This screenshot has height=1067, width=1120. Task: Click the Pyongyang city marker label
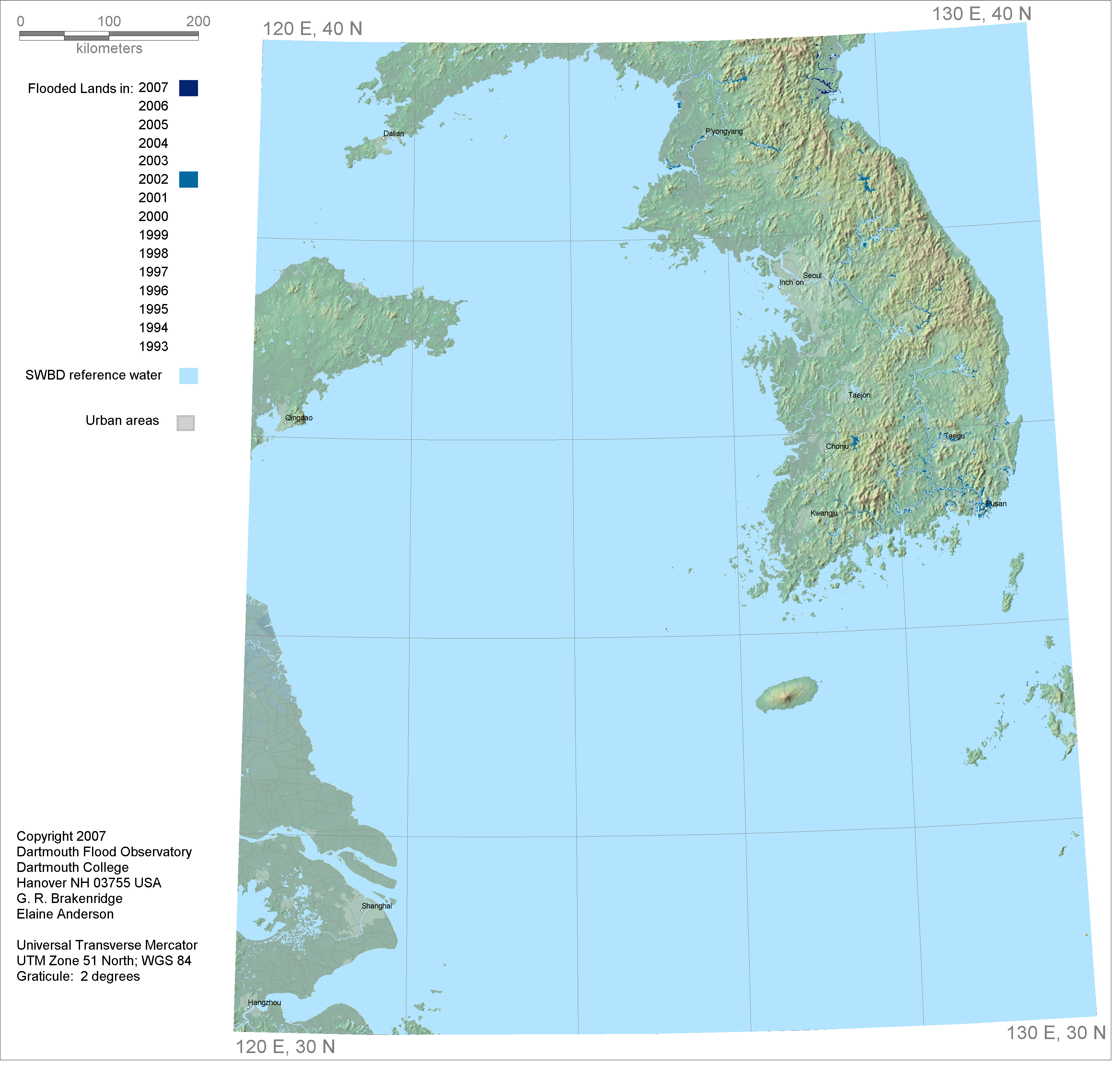[724, 131]
